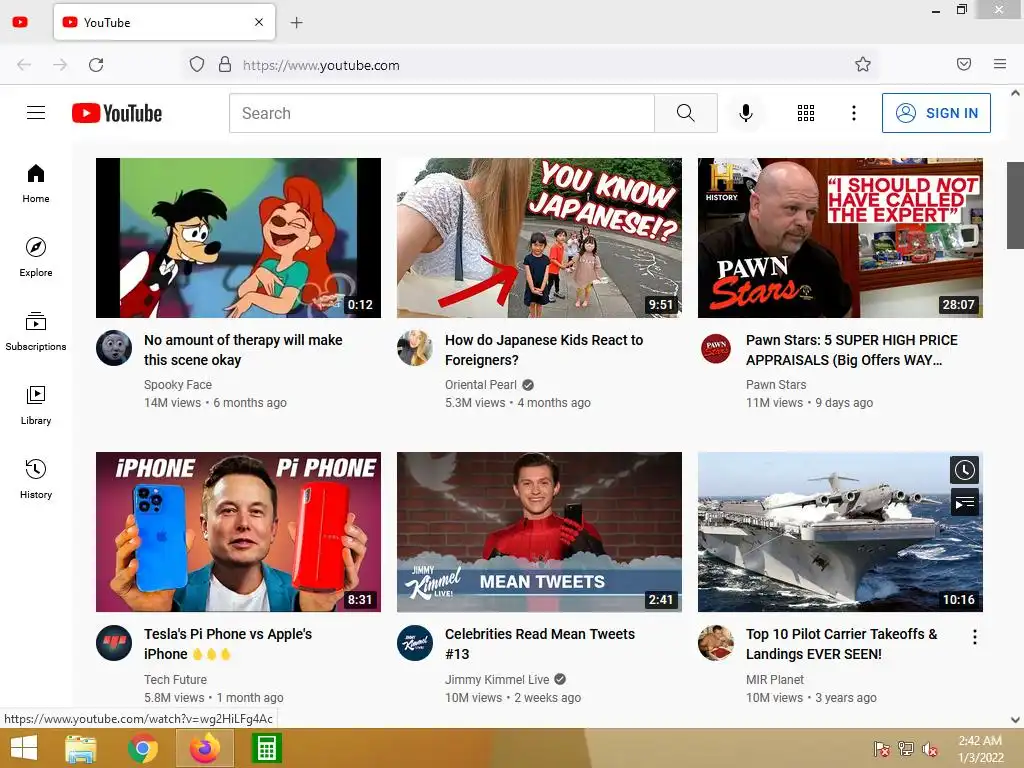Open the Goofy Movie scene video thumbnail
The height and width of the screenshot is (768, 1024).
pos(238,238)
